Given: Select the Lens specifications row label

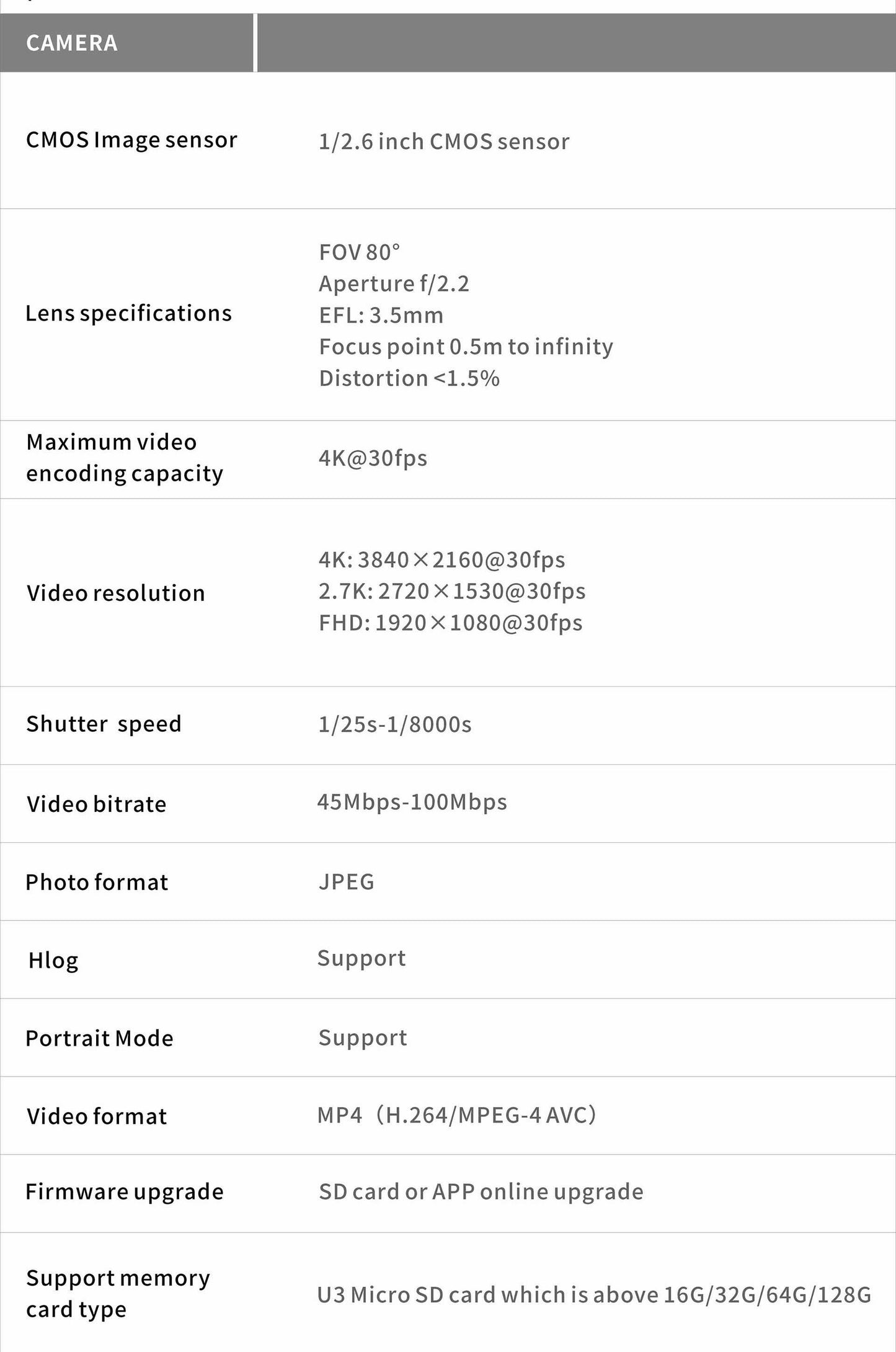Looking at the screenshot, I should pos(128,314).
